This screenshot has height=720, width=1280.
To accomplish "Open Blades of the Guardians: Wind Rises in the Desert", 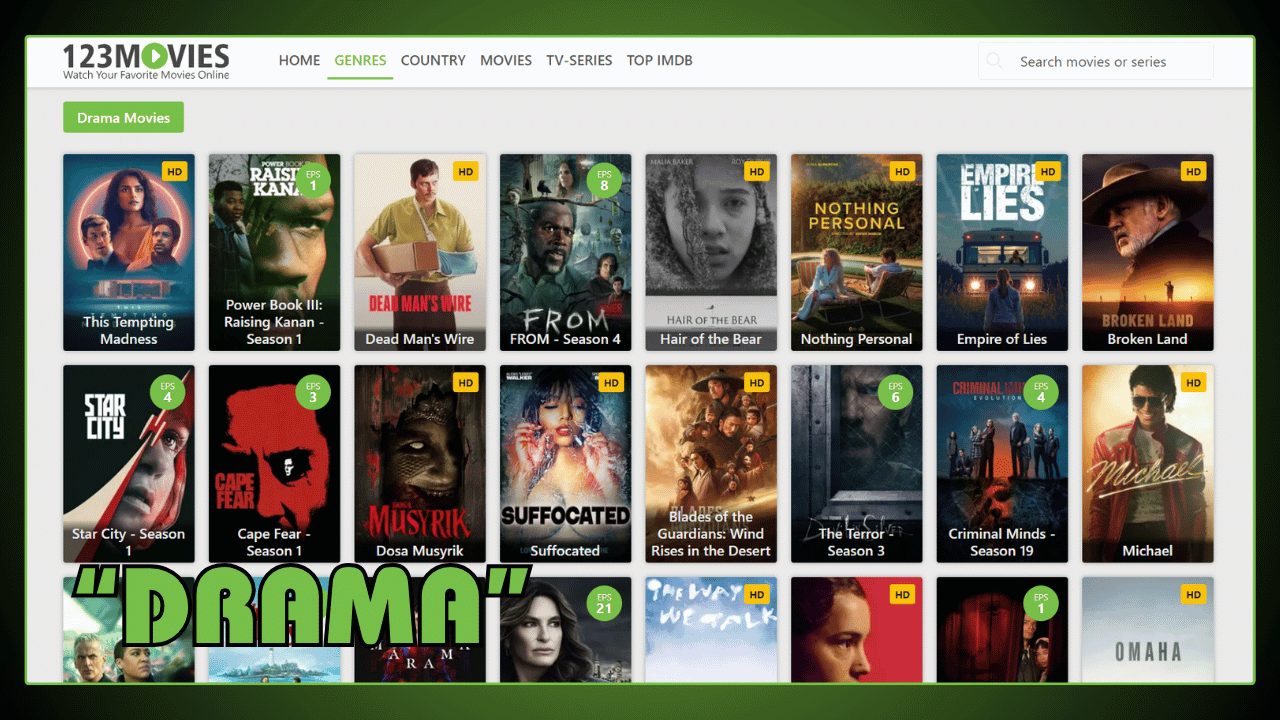I will pyautogui.click(x=711, y=463).
